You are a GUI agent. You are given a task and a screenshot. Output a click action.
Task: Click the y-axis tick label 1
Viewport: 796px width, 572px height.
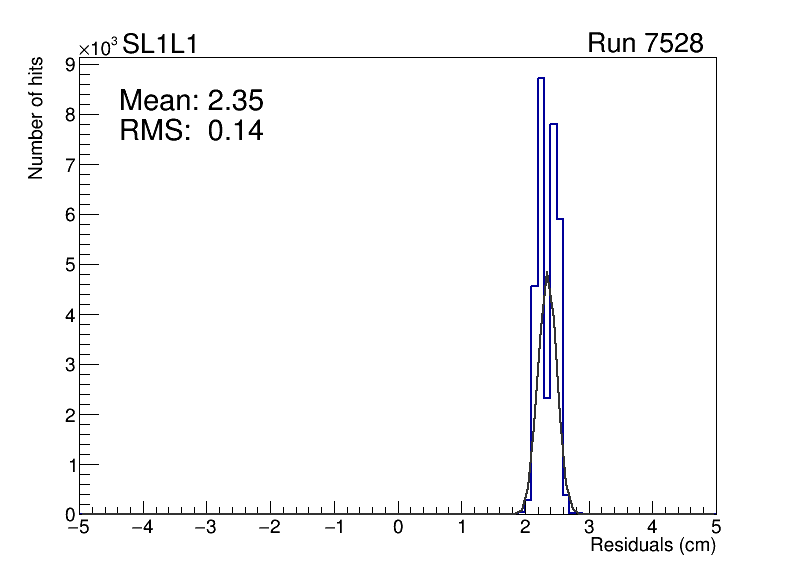70,465
